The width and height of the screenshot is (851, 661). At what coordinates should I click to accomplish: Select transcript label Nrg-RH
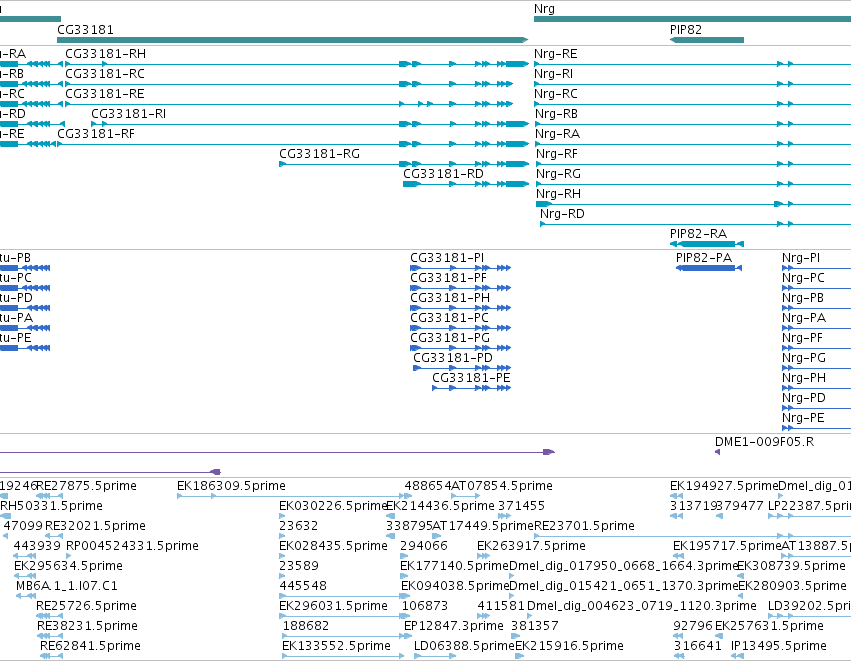point(558,194)
